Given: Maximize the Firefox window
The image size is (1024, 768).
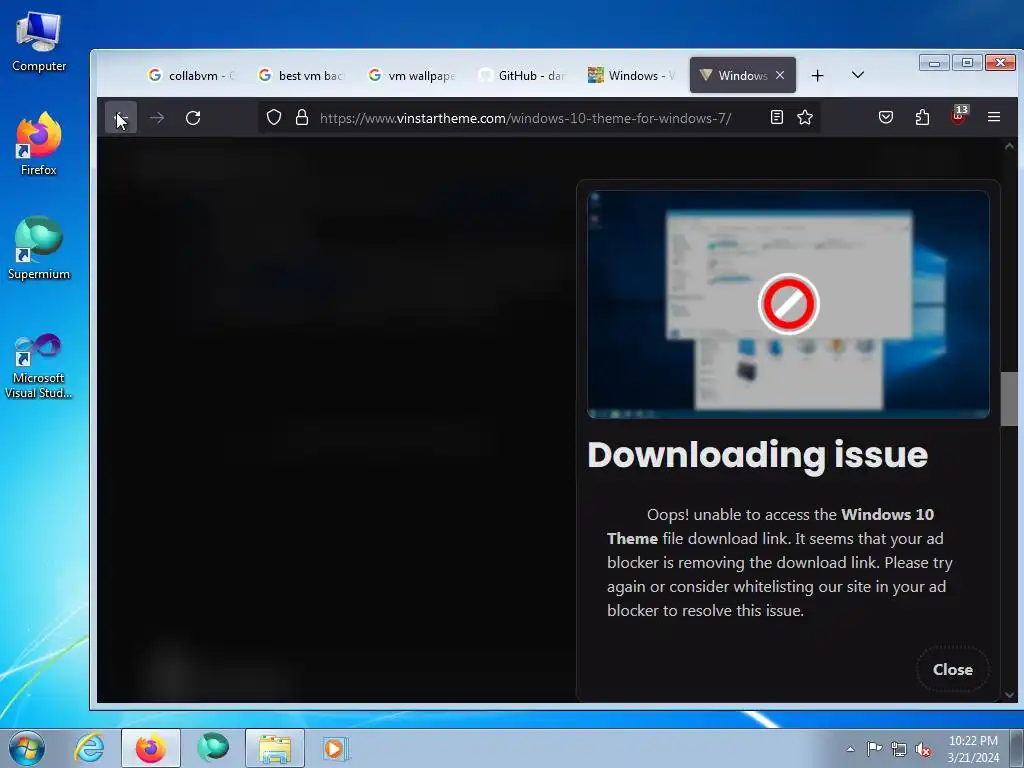Looking at the screenshot, I should tap(967, 63).
